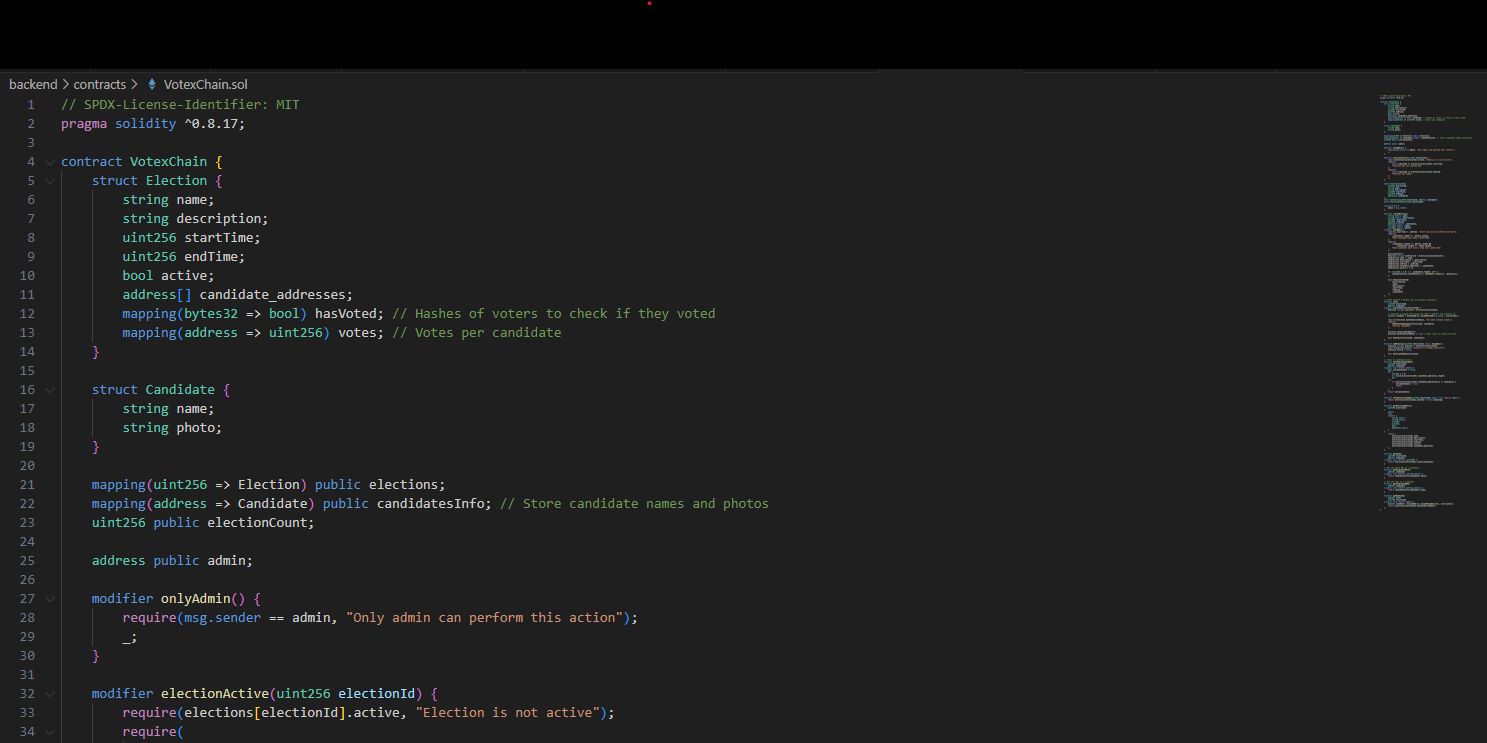This screenshot has width=1487, height=743.
Task: Place cursor on 'hasVoted;' identifier
Action: coord(349,314)
